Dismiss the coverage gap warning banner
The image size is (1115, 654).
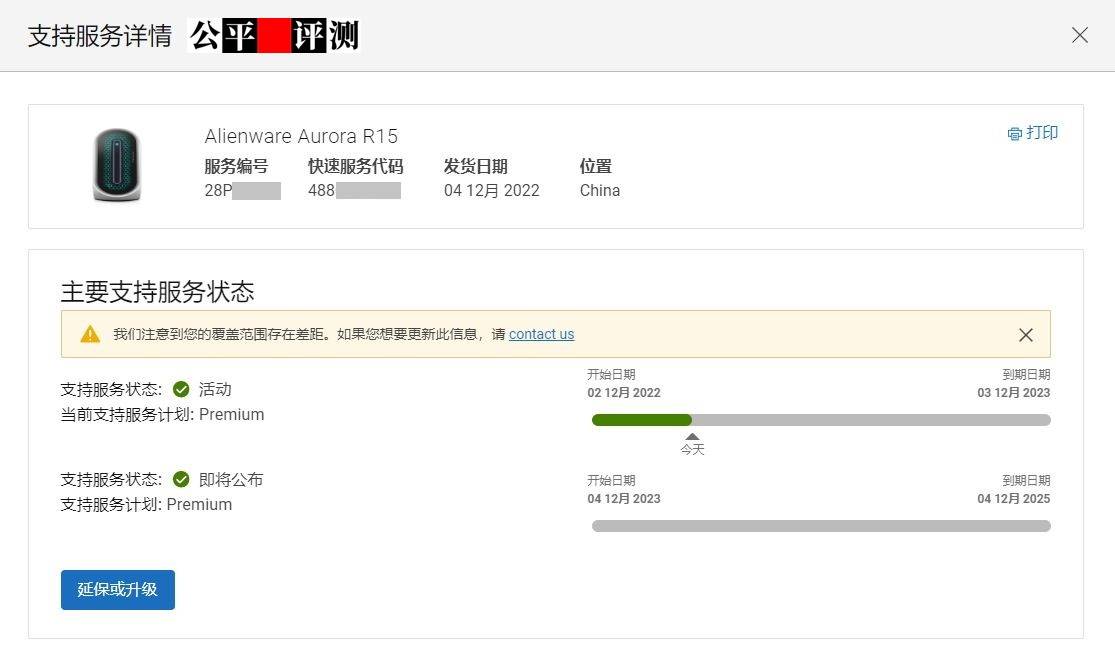(x=1026, y=334)
